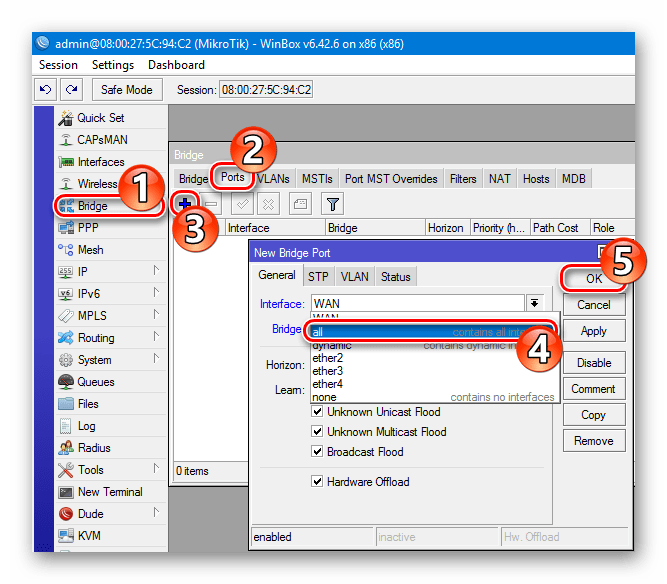Open the Filters tab

click(463, 179)
